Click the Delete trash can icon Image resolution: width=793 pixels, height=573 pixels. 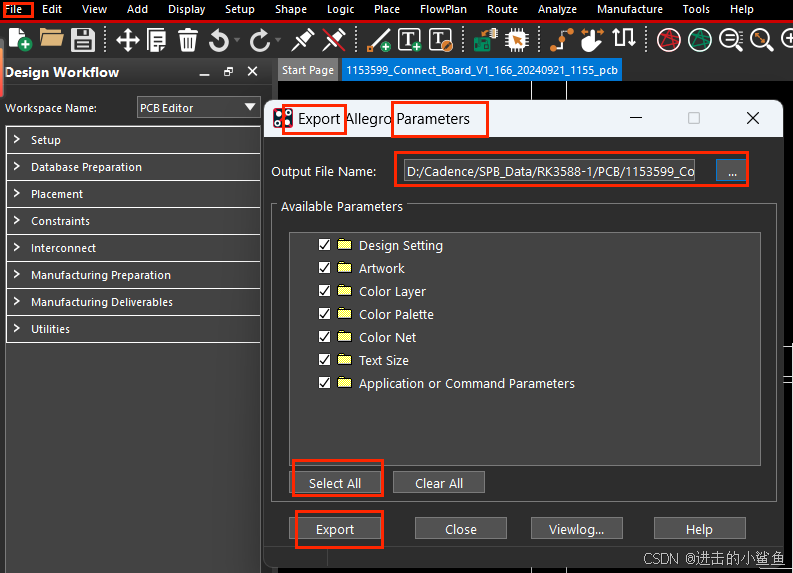point(187,40)
